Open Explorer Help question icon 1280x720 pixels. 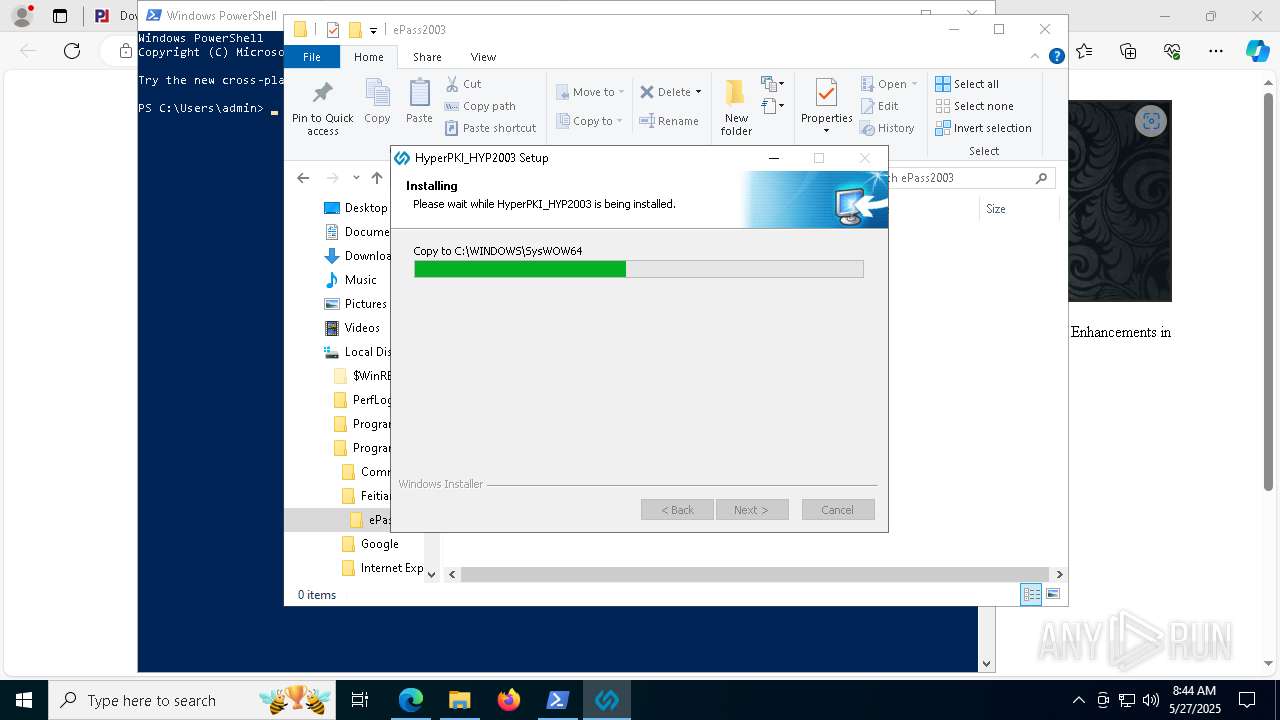[x=1056, y=57]
